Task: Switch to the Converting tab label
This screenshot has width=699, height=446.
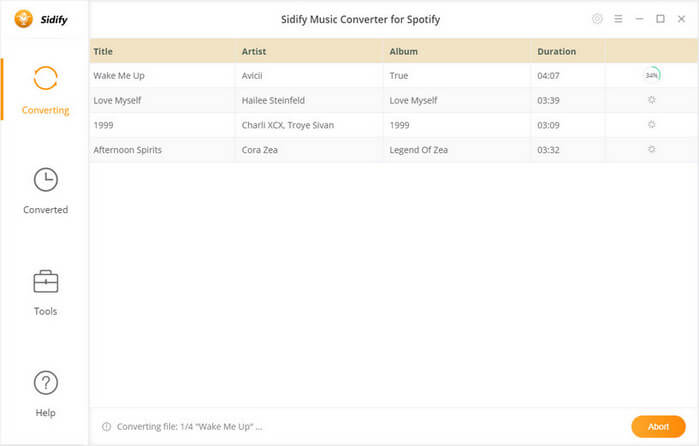Action: 45,110
